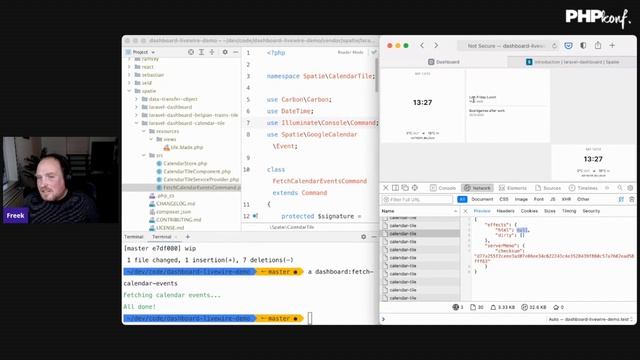Expand the data-transfer-object folder
This screenshot has width=640, height=360.
[x=137, y=99]
